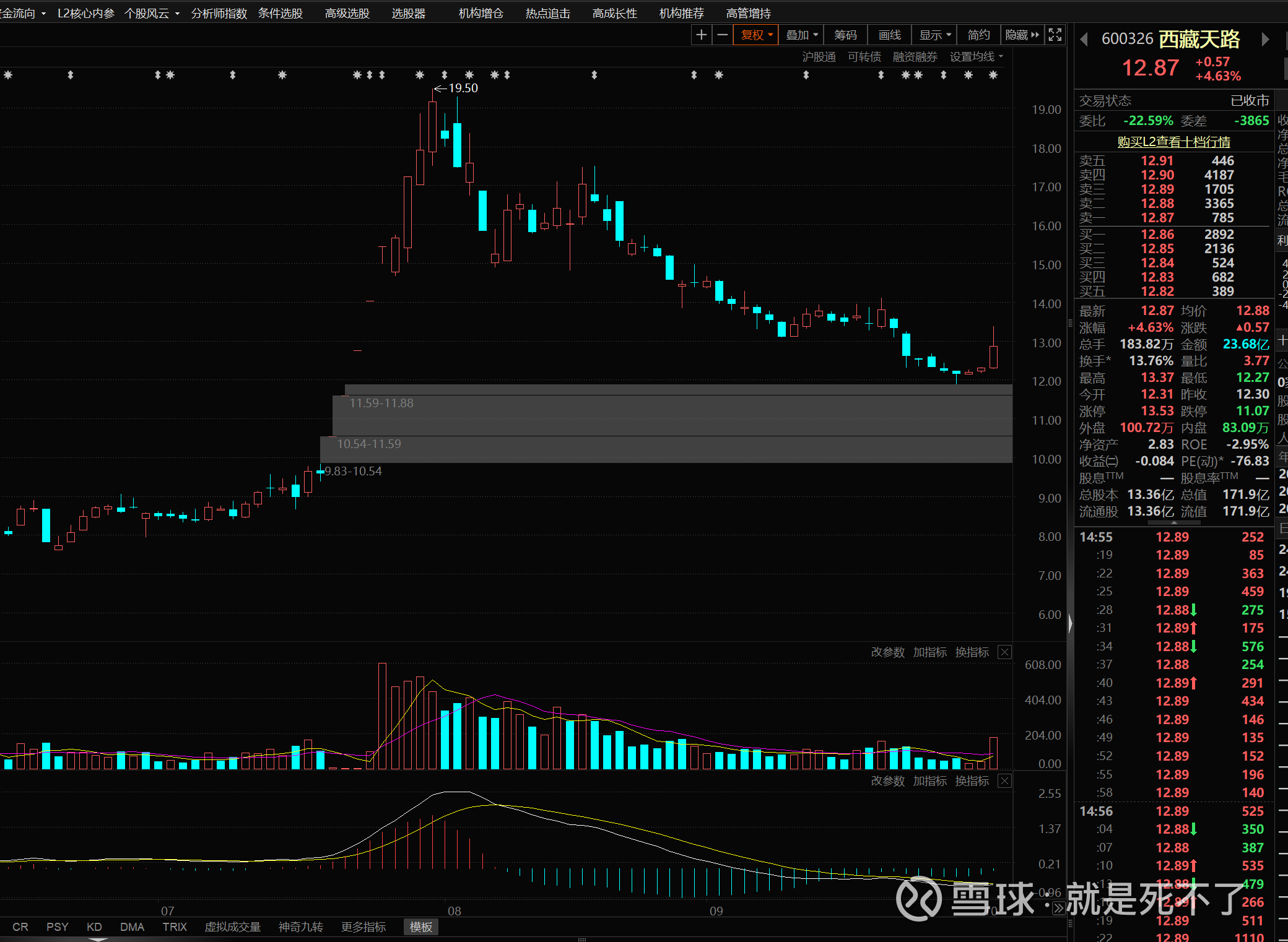Go to next stock with right arrow

[1265, 40]
